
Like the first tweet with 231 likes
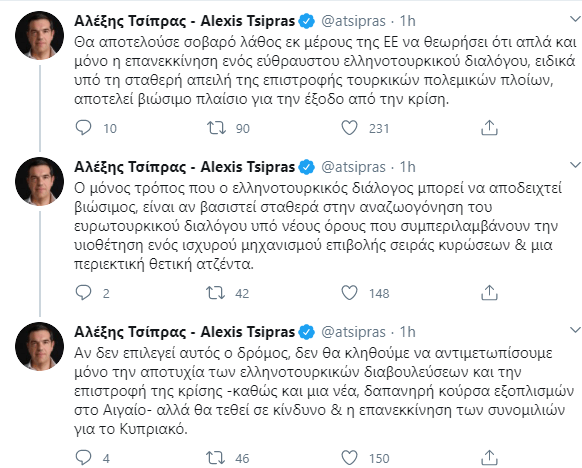click(x=349, y=128)
